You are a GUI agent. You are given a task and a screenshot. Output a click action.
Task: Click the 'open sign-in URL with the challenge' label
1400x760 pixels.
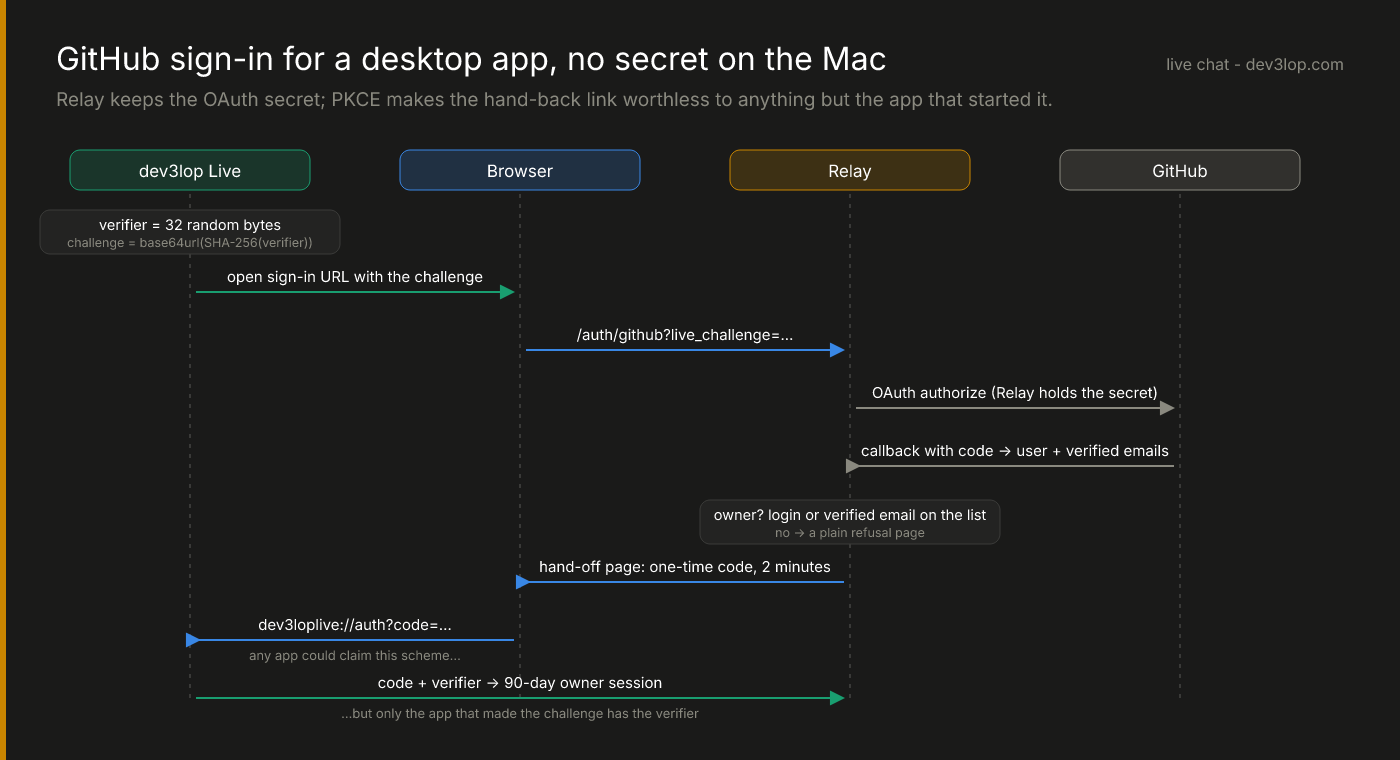(355, 277)
